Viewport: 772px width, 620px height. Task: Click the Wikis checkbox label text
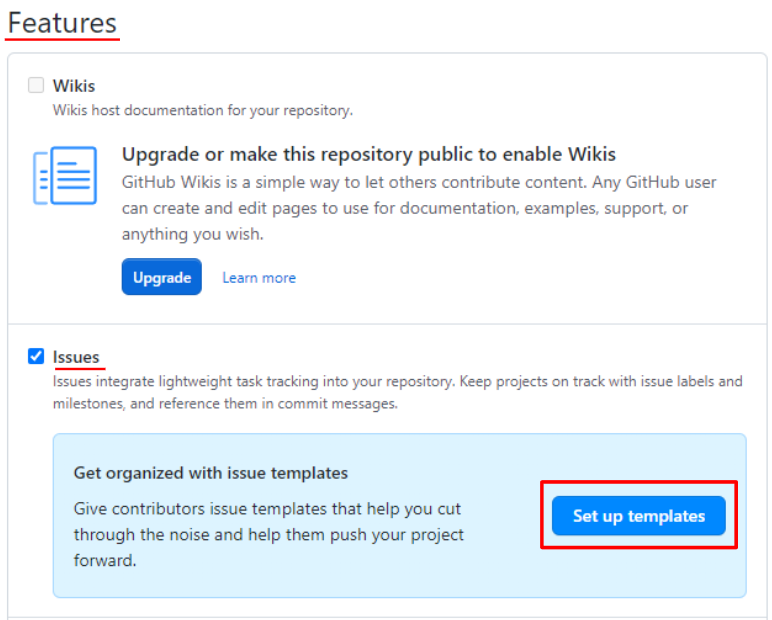(x=74, y=86)
